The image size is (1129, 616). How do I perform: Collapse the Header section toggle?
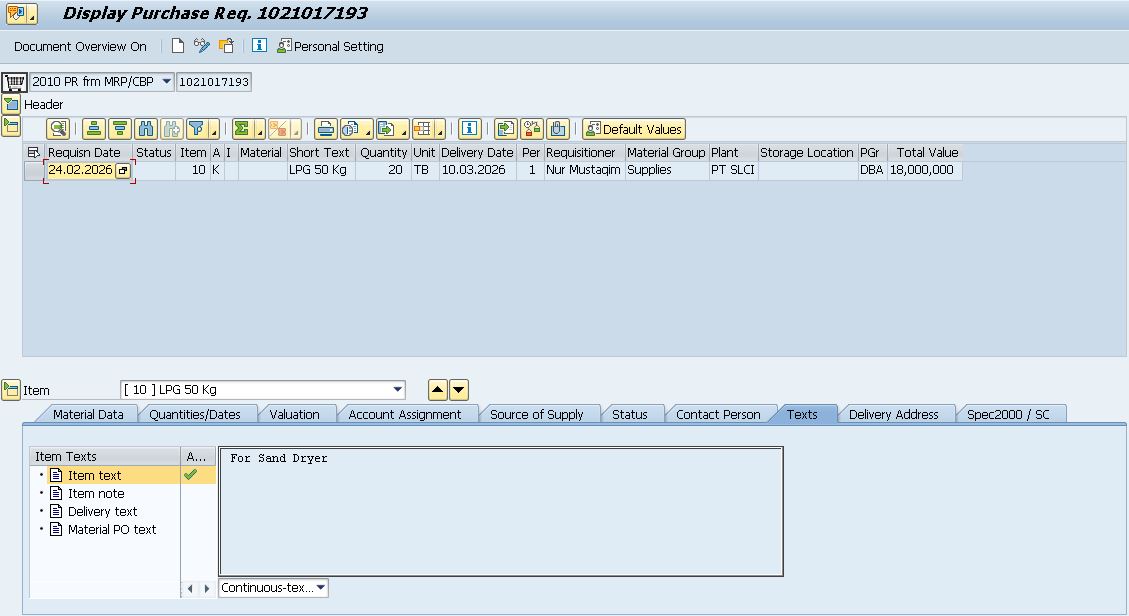pyautogui.click(x=11, y=104)
